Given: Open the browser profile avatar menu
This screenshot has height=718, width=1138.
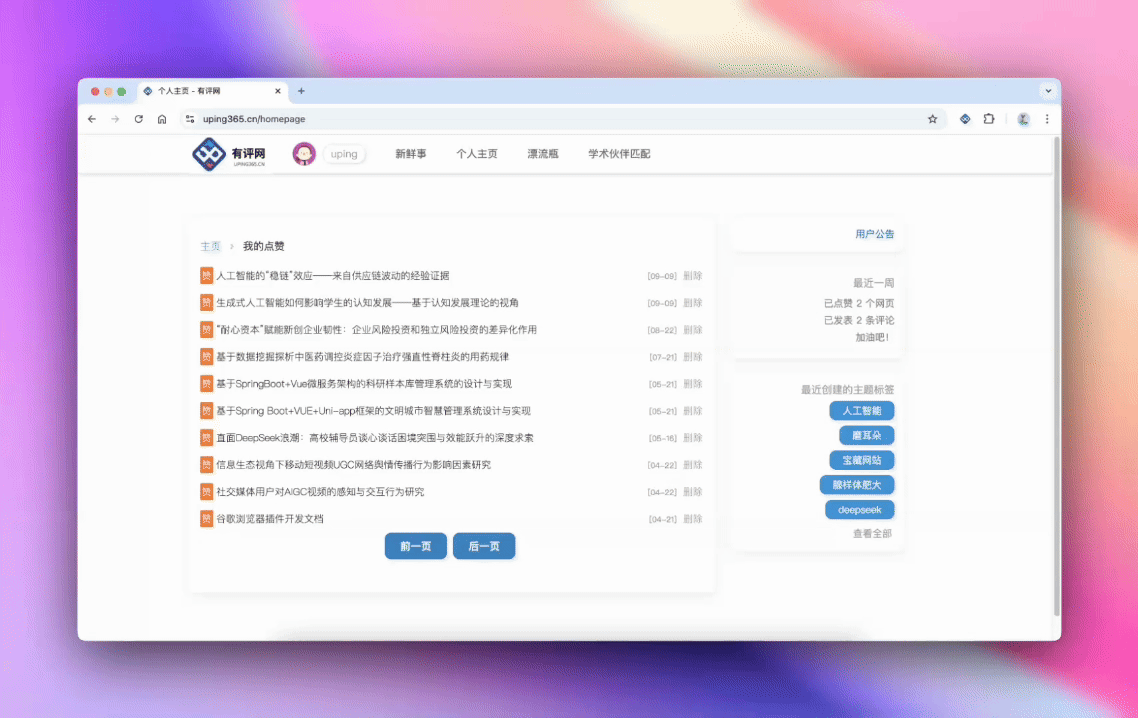Looking at the screenshot, I should click(1023, 119).
